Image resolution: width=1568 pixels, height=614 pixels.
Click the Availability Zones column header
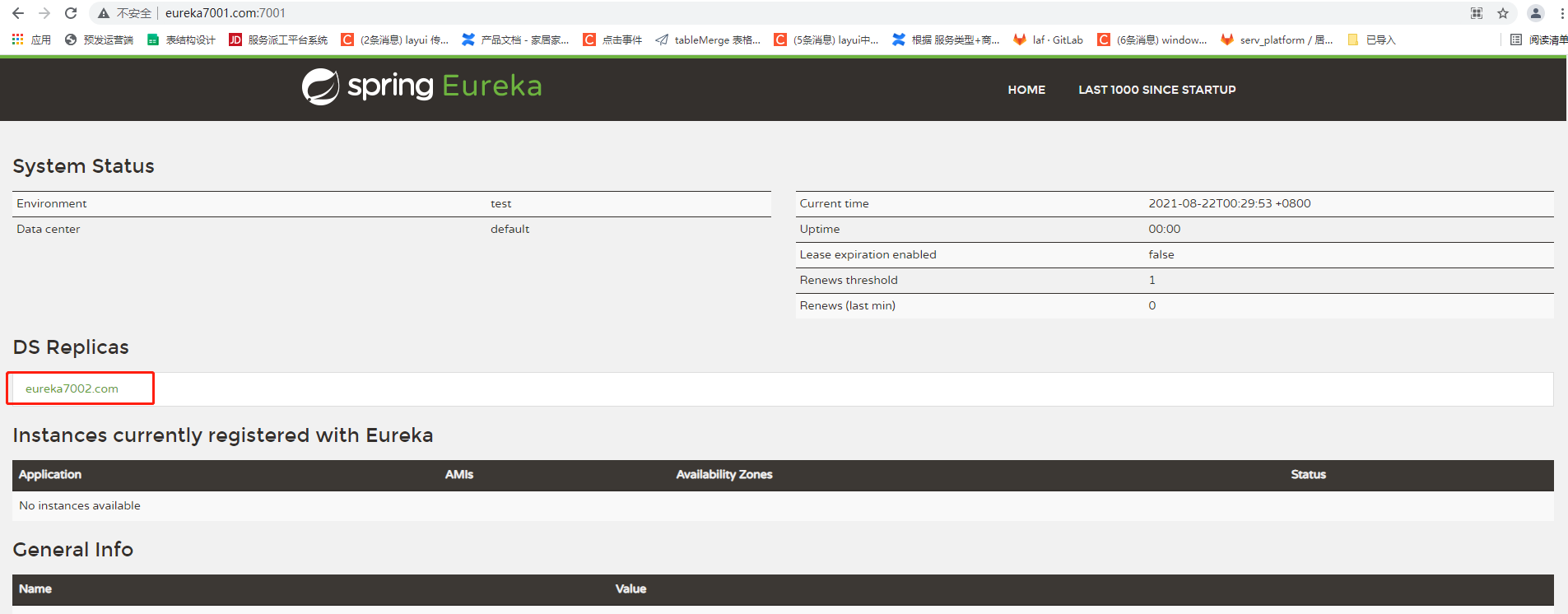(724, 474)
